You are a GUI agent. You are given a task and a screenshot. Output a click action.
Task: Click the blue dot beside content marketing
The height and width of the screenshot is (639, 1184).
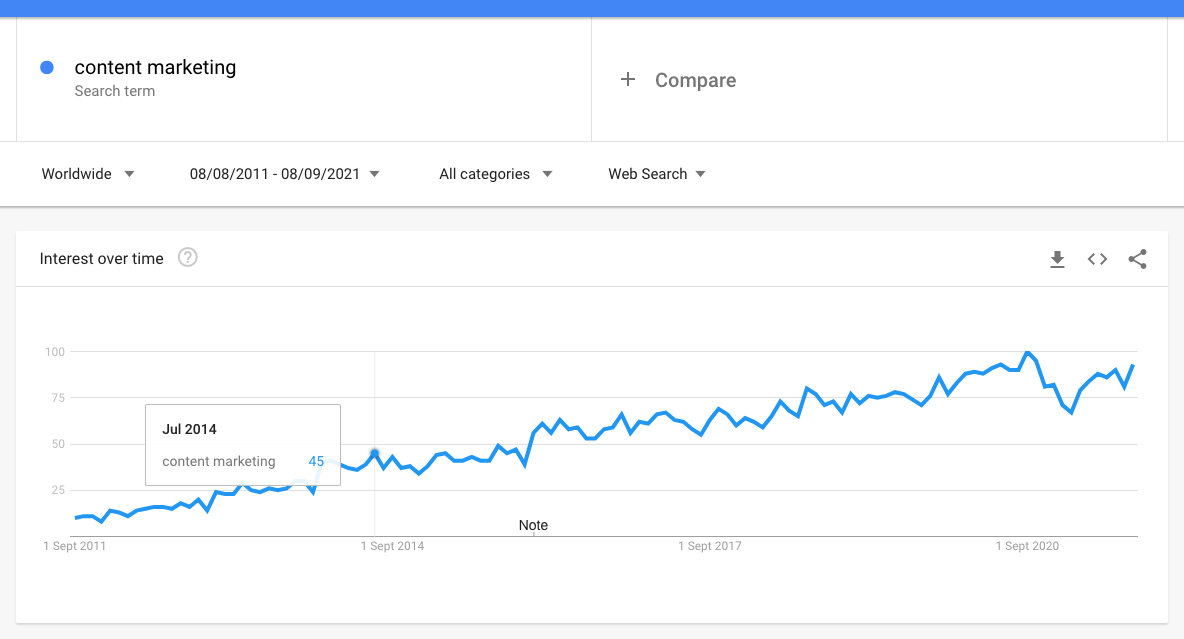coord(46,68)
